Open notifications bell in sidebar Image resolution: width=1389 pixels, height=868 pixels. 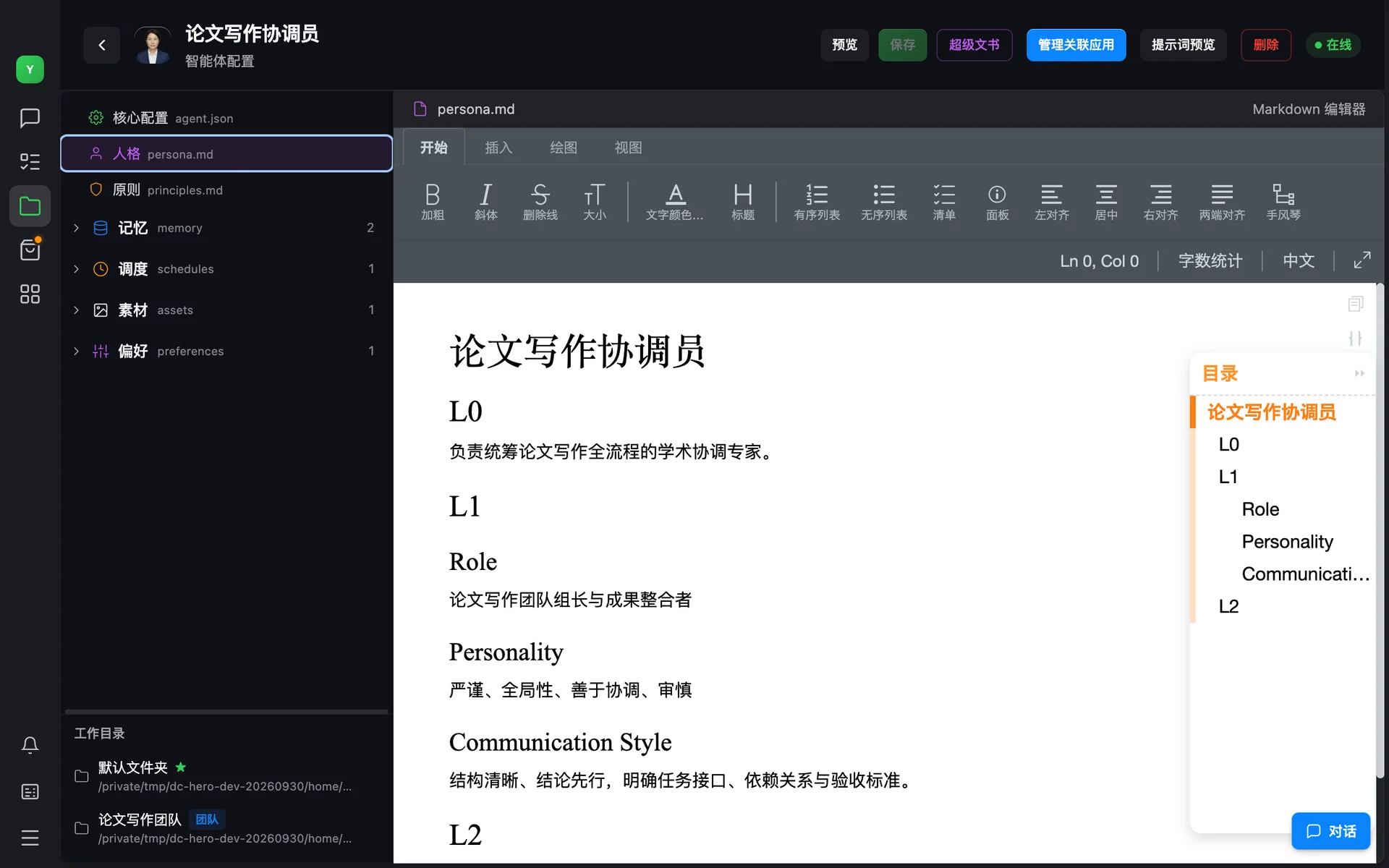point(30,745)
